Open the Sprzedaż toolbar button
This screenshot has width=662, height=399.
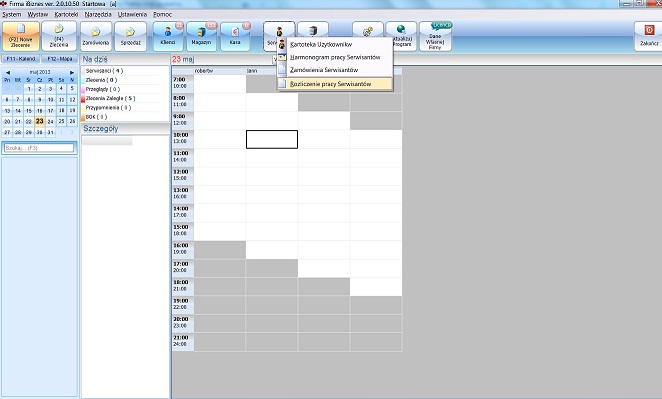(130, 36)
